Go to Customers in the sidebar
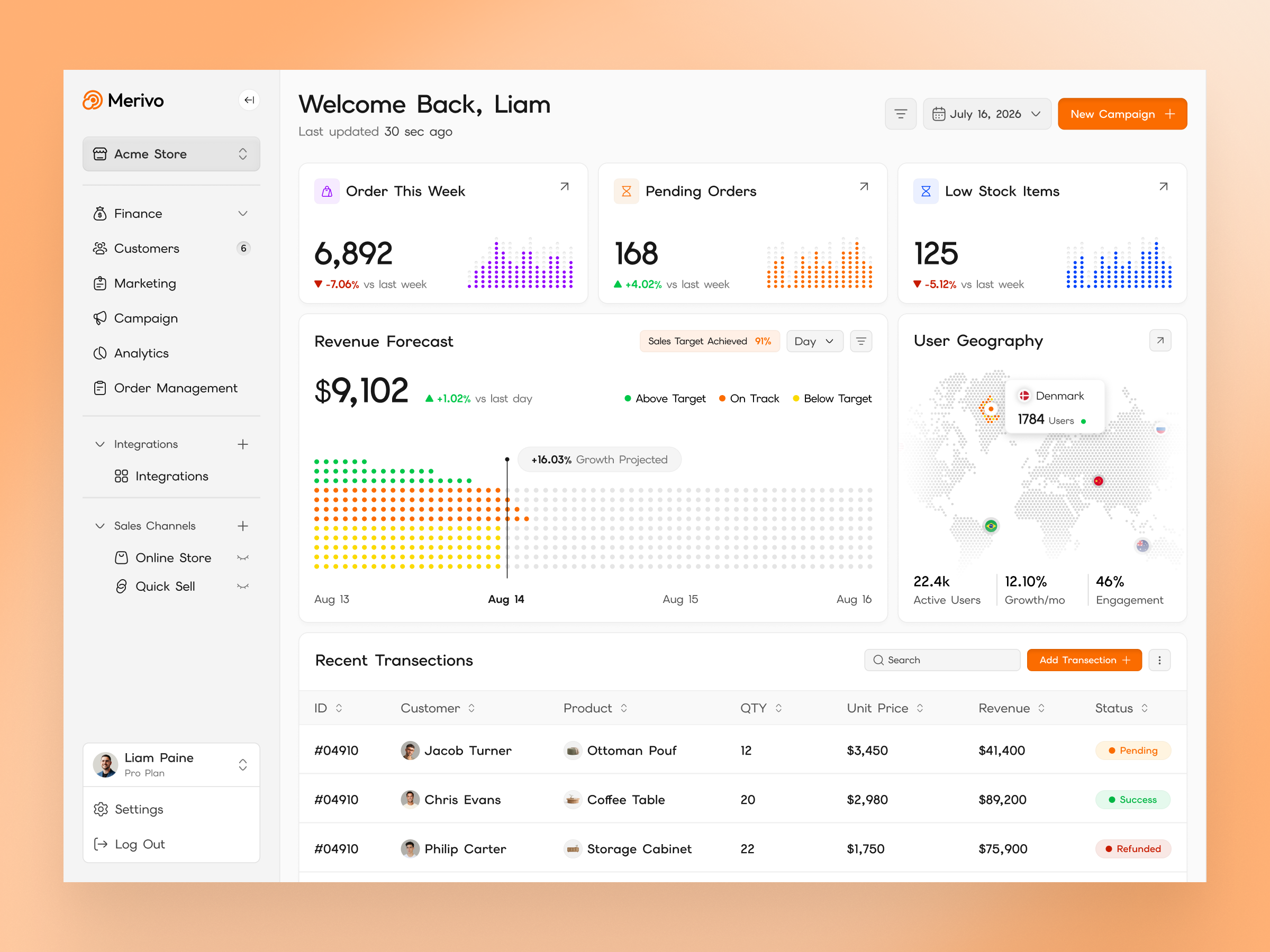 coord(171,249)
